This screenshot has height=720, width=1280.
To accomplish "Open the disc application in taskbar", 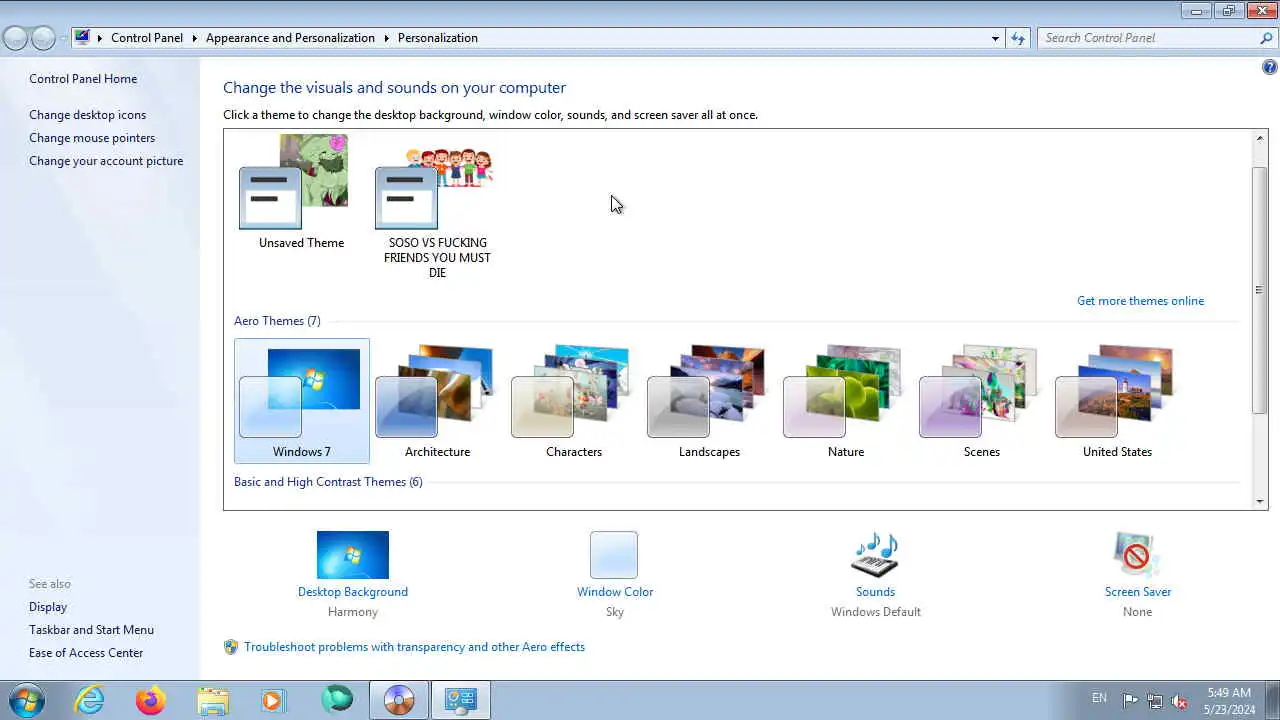I will click(x=398, y=700).
